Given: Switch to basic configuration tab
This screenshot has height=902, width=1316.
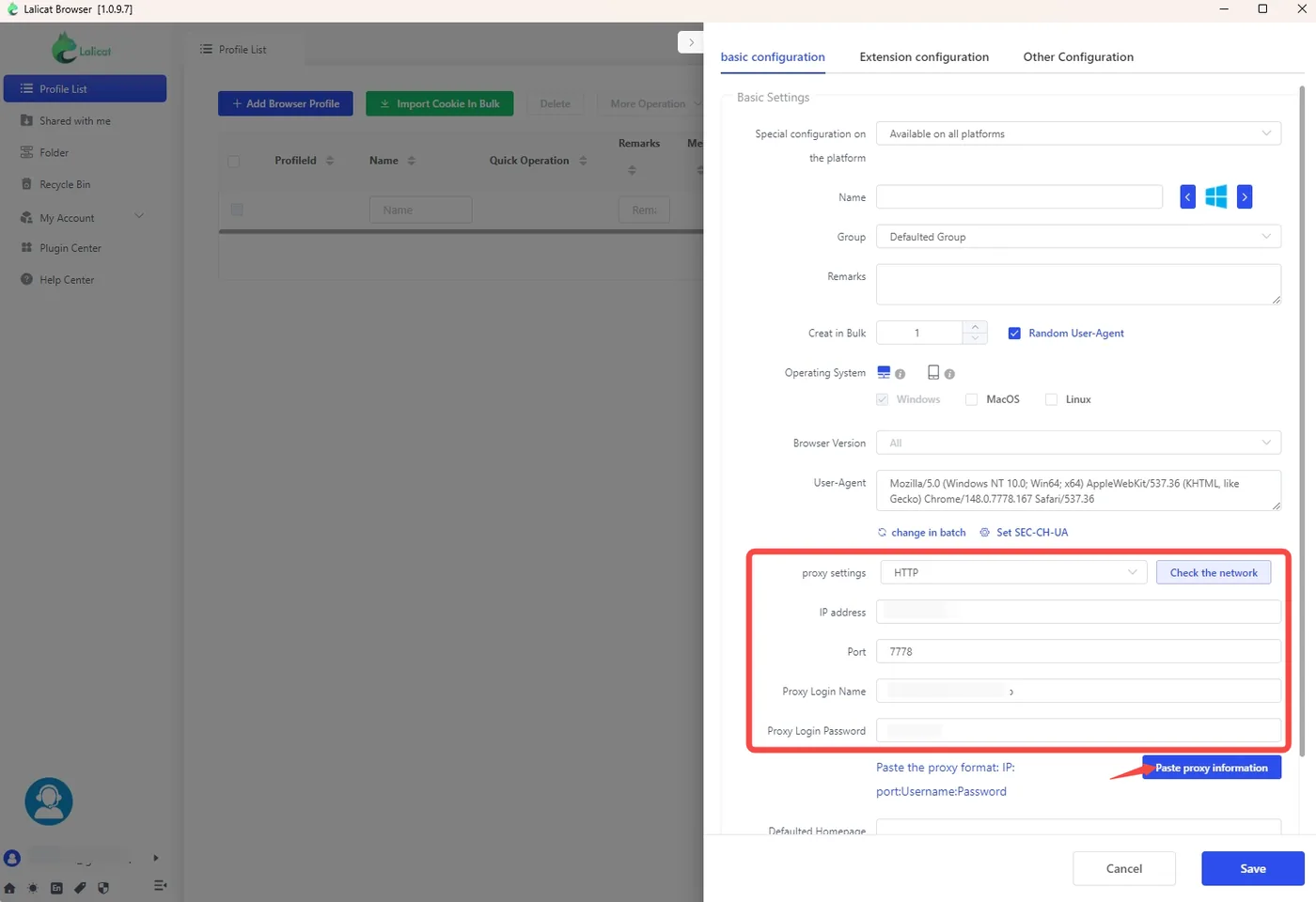Looking at the screenshot, I should tap(773, 57).
